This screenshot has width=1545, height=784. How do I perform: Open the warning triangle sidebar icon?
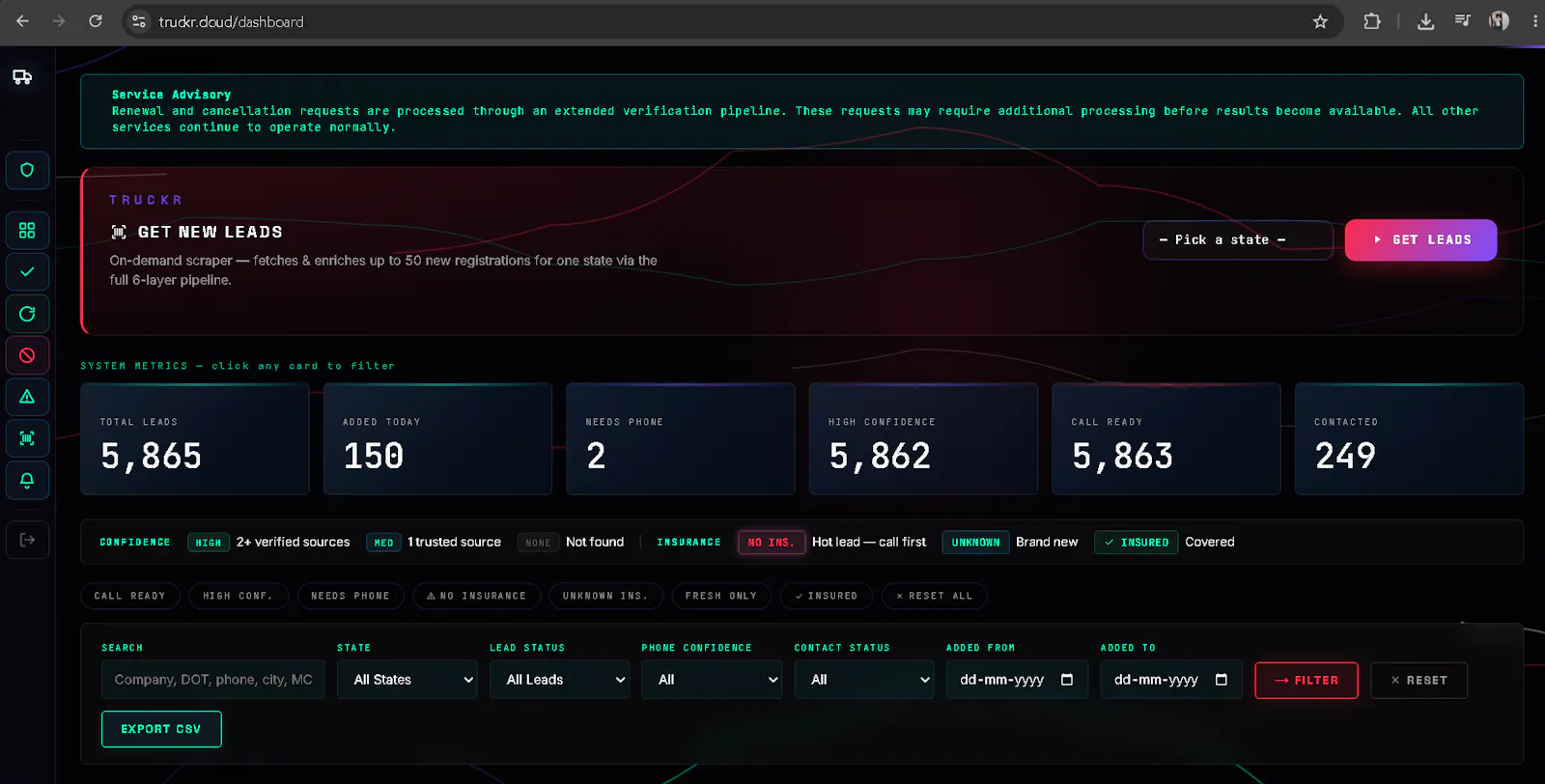click(27, 397)
